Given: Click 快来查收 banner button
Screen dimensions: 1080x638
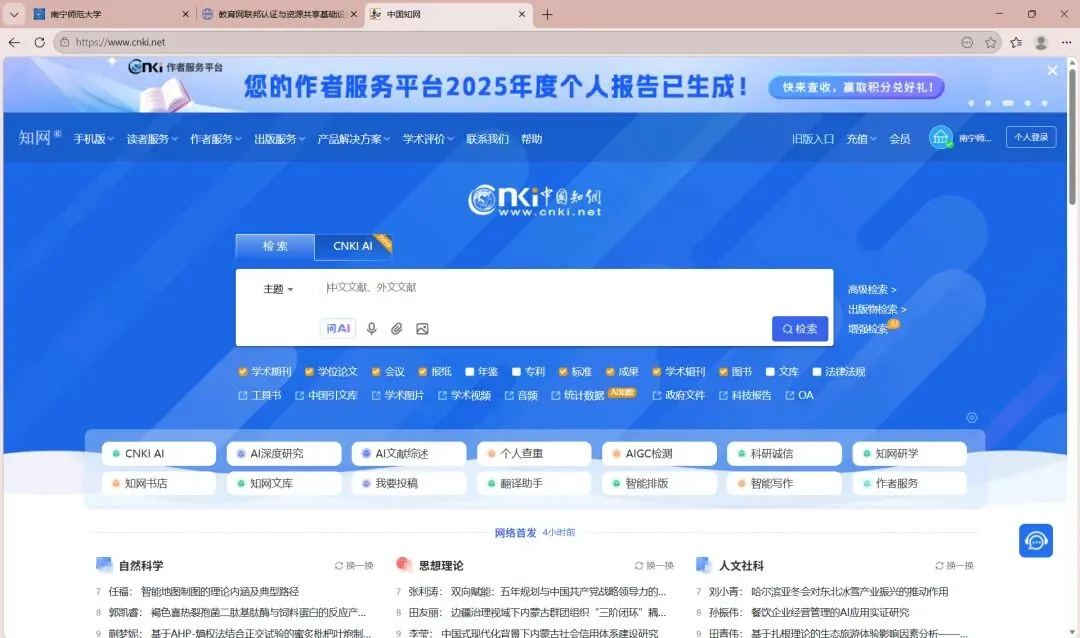Looking at the screenshot, I should point(856,88).
